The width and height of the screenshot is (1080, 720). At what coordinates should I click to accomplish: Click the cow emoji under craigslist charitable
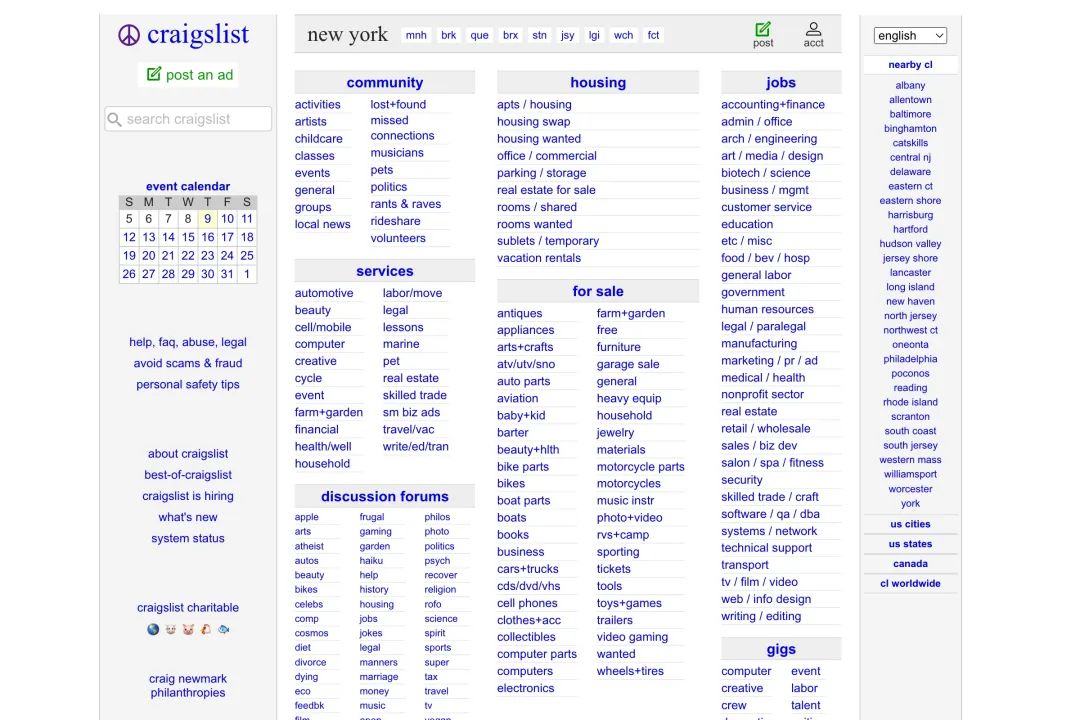tap(171, 629)
